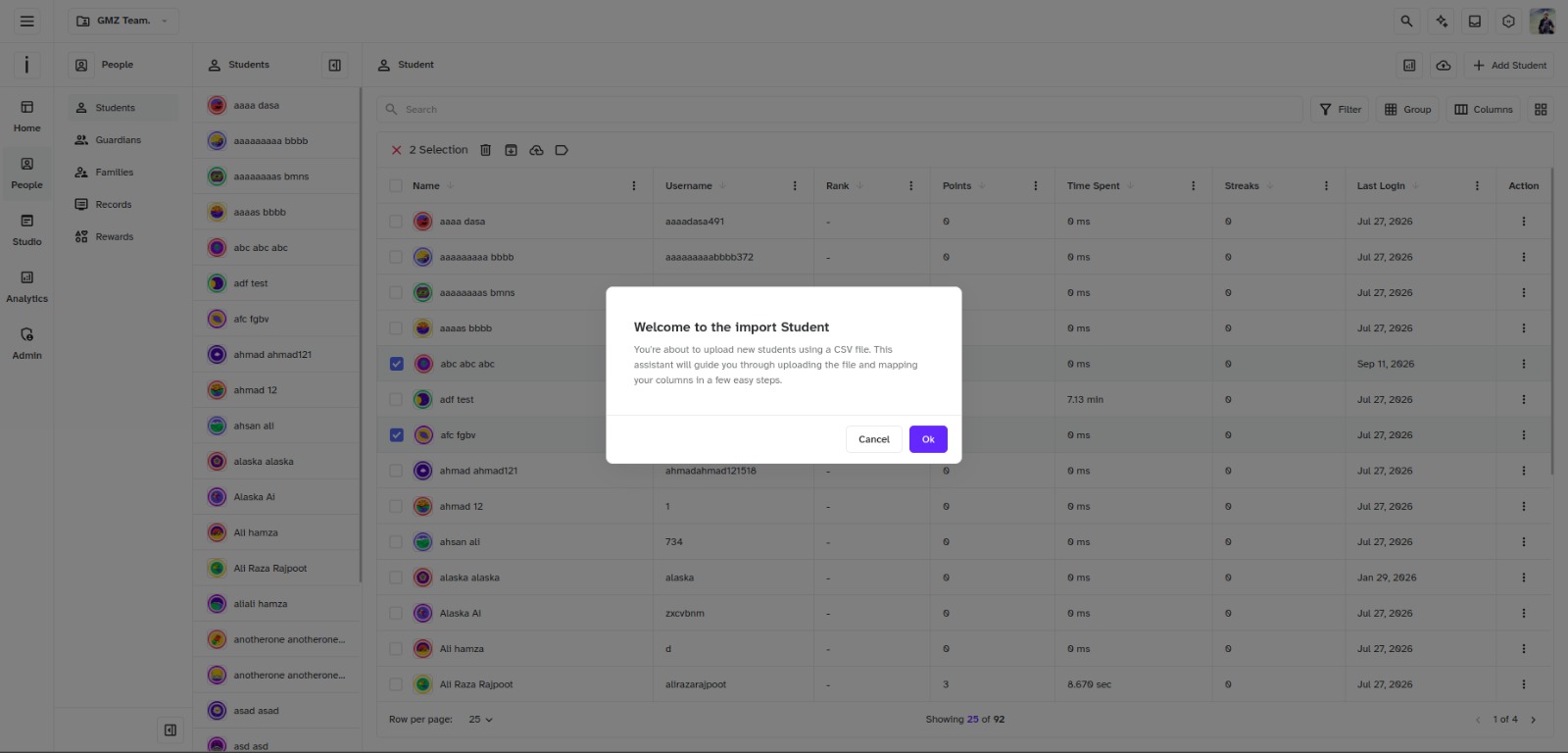Open the user profile avatar

[1543, 21]
